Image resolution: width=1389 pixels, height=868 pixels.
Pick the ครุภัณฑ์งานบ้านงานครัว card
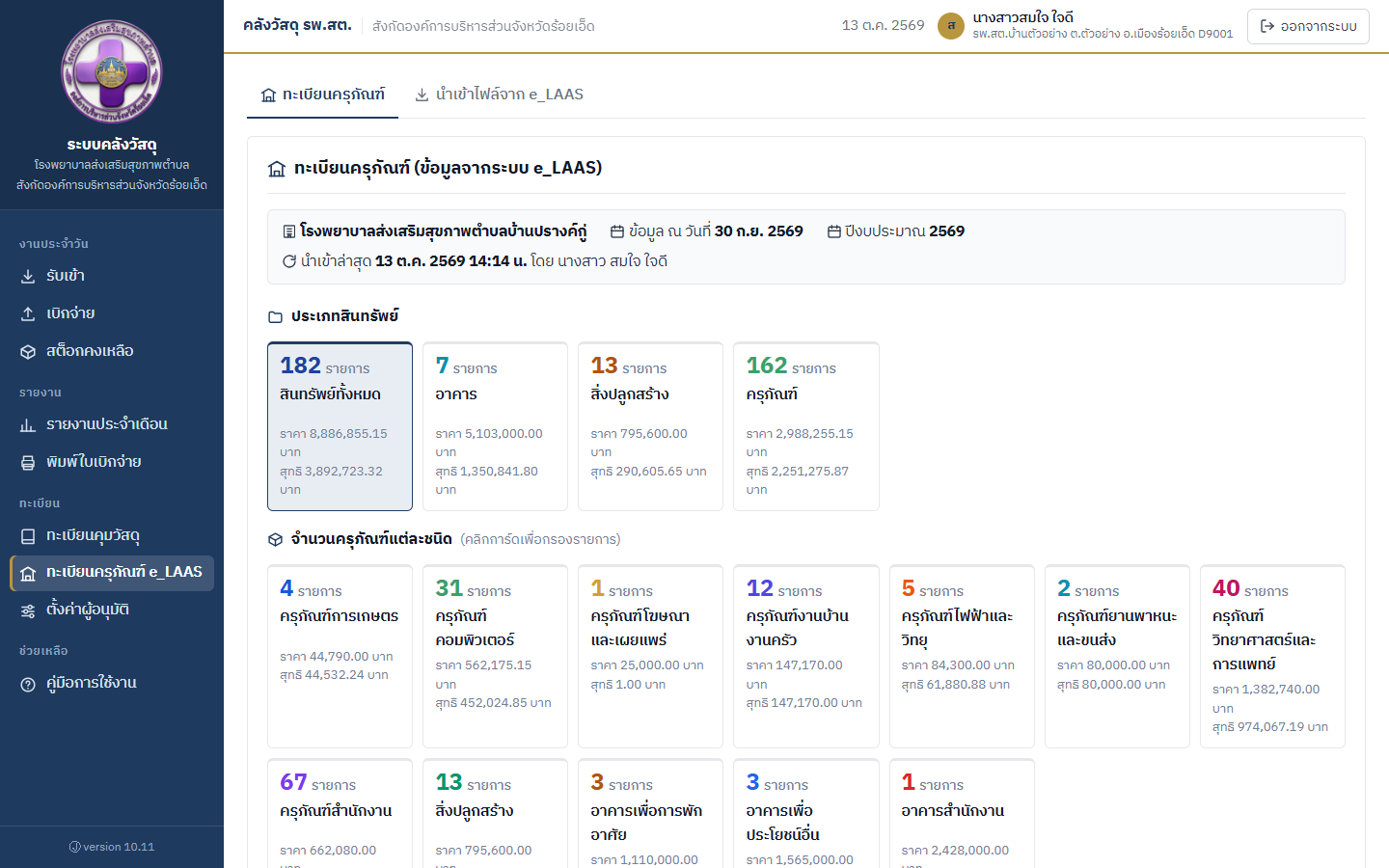tap(806, 656)
